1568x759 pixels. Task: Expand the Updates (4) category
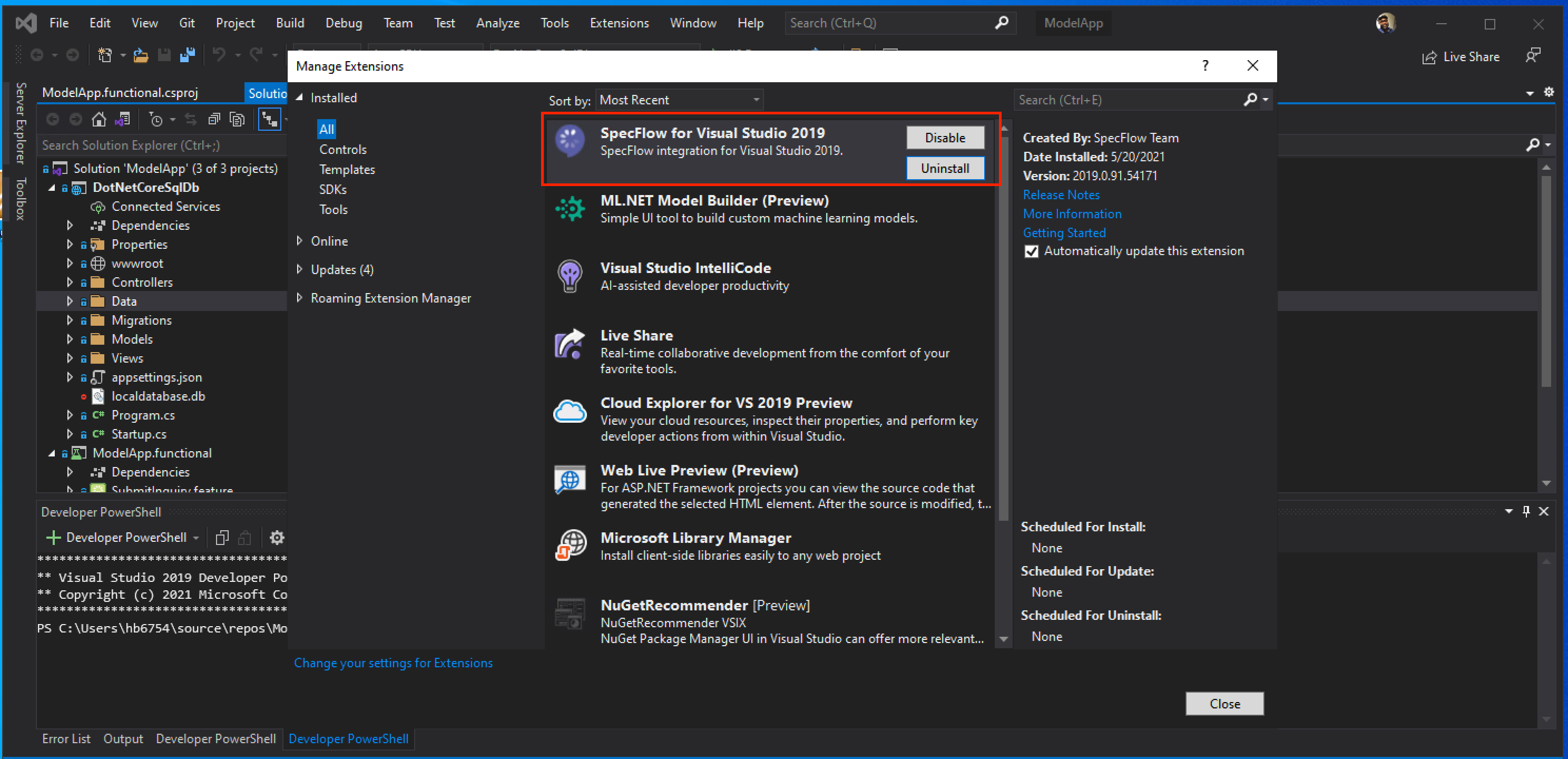point(299,269)
